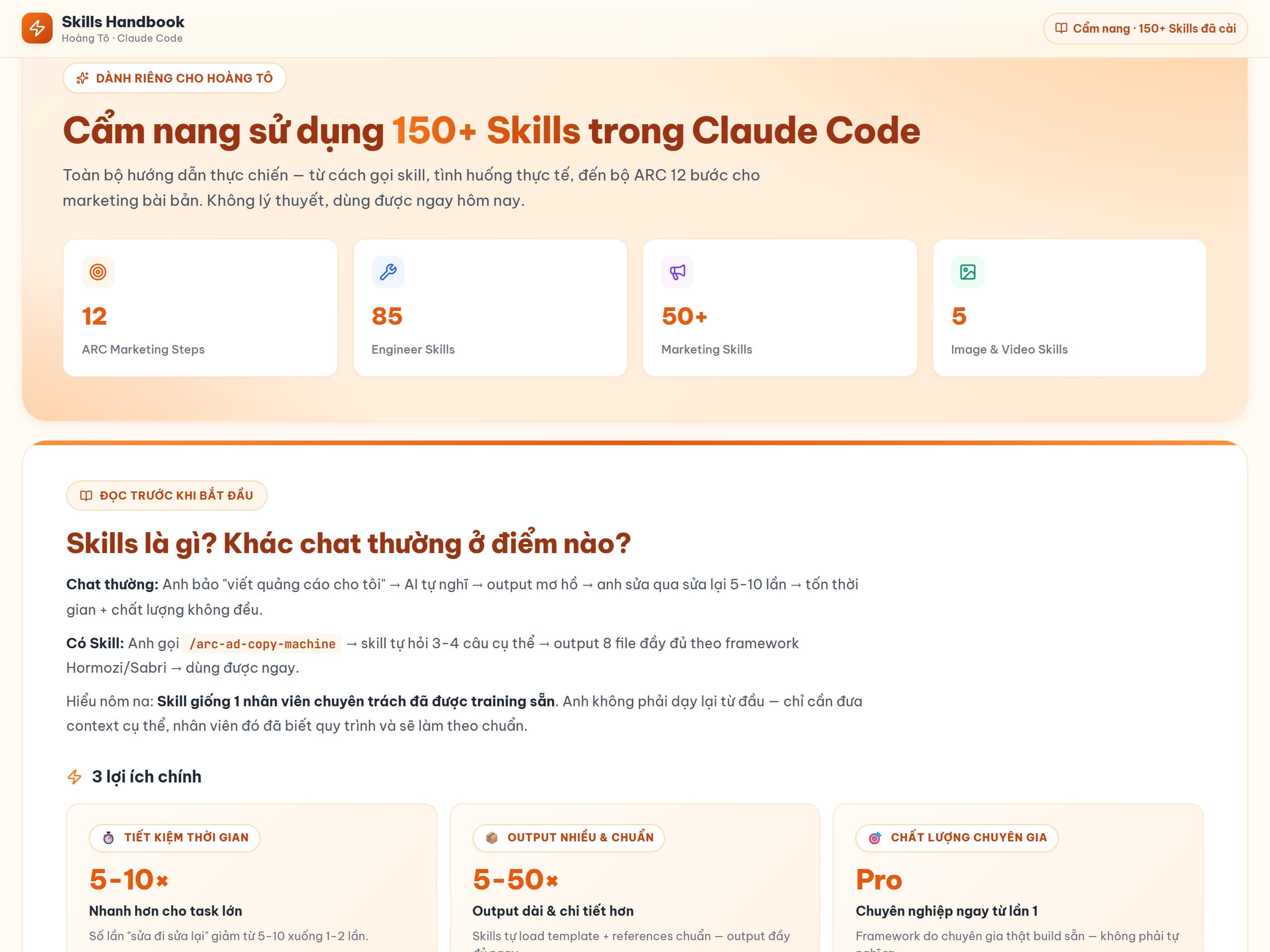
Task: Open the Cẩm nang 150+ Skills đã cài button
Action: pos(1145,28)
